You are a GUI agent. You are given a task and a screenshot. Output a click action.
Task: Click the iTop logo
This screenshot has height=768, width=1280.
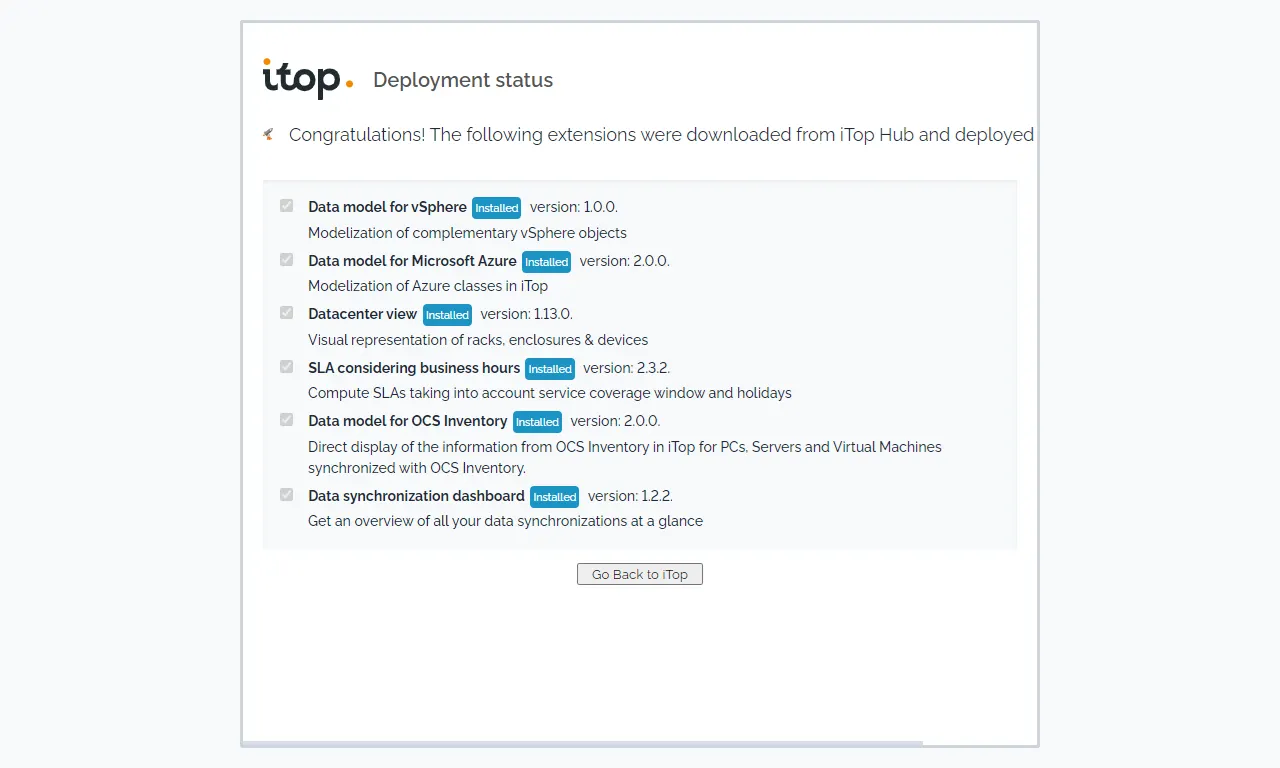308,79
